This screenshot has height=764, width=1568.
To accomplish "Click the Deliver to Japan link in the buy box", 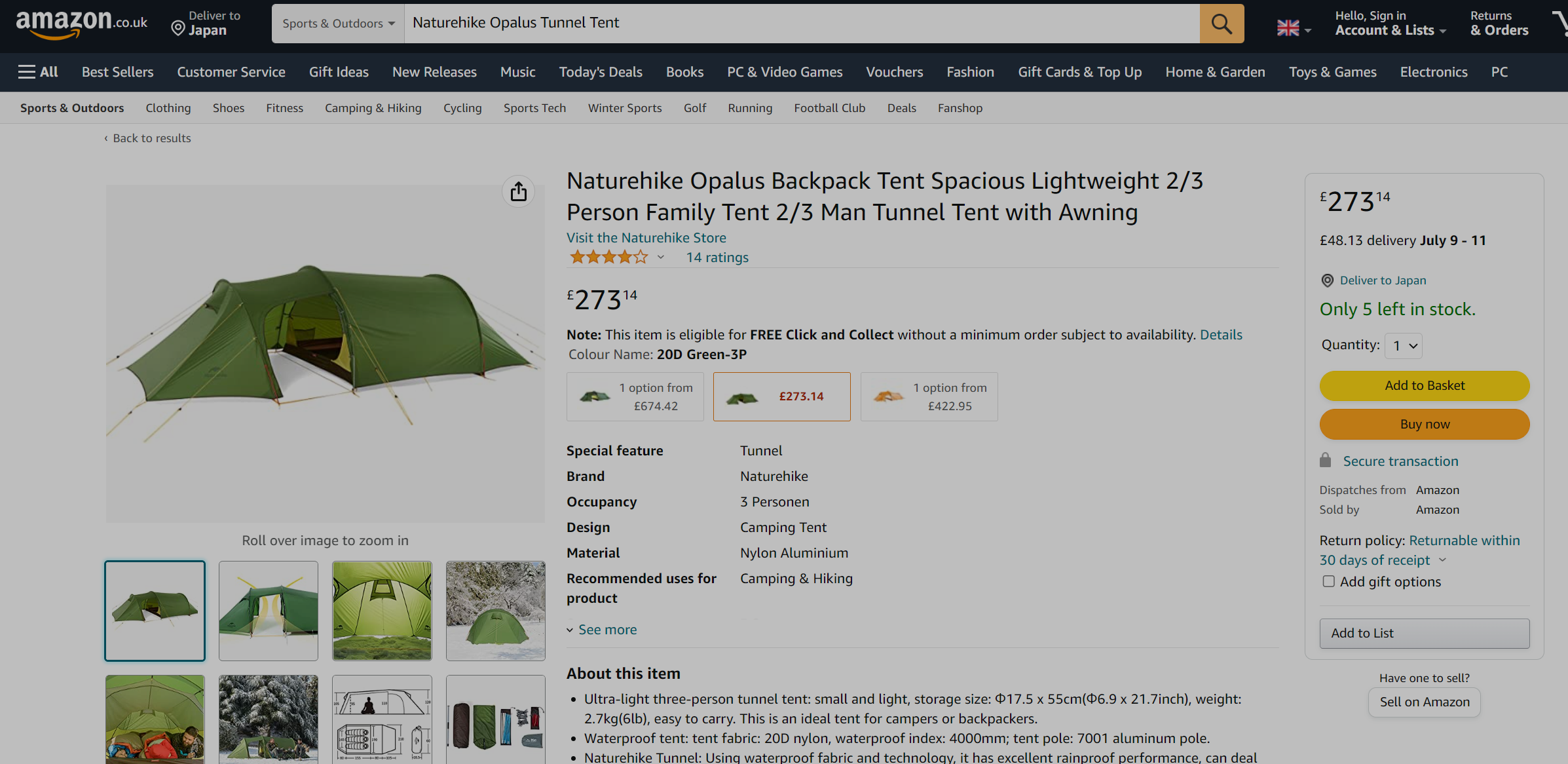I will pyautogui.click(x=1382, y=280).
